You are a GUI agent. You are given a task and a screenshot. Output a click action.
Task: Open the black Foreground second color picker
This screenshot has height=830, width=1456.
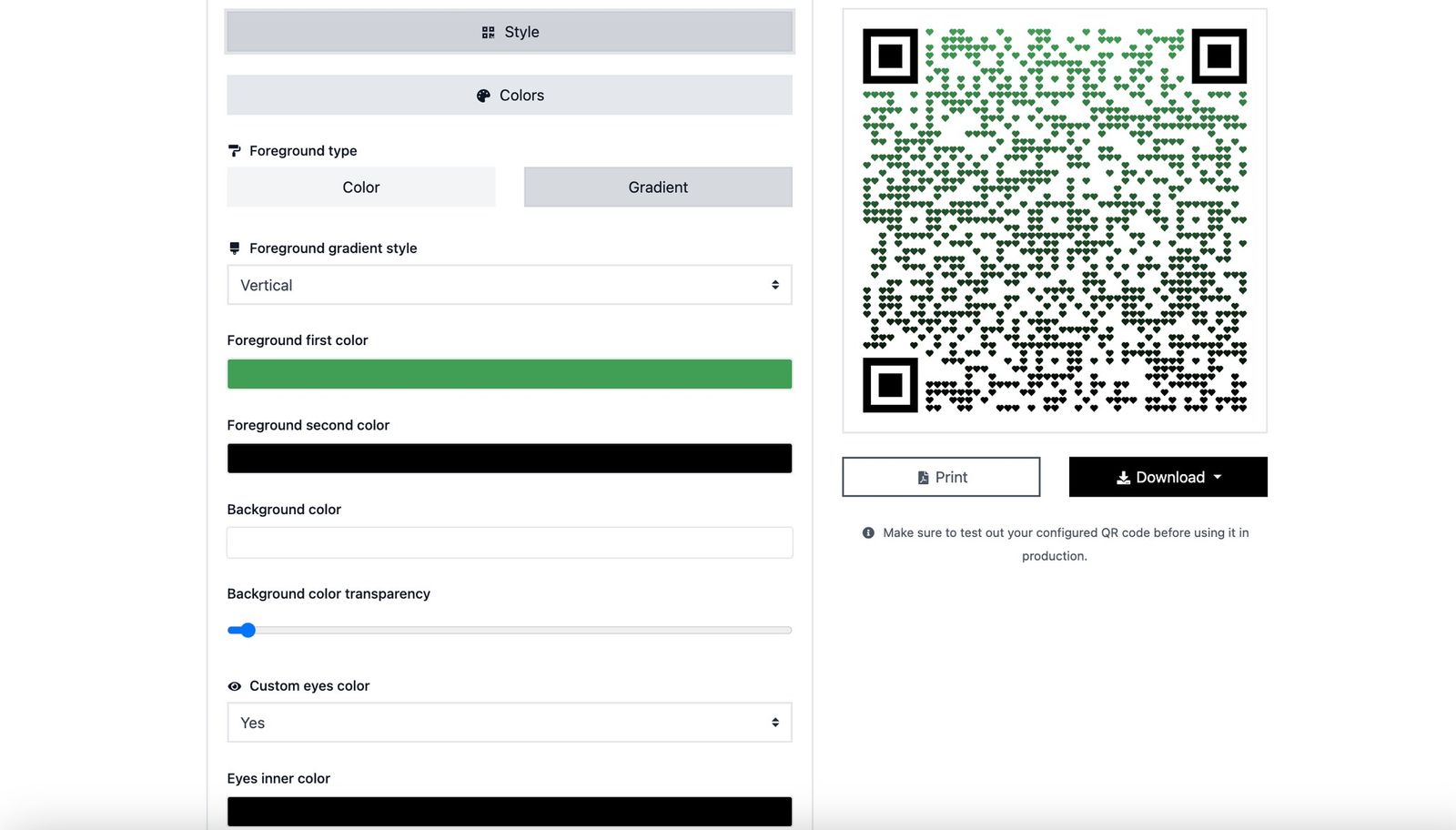point(510,458)
